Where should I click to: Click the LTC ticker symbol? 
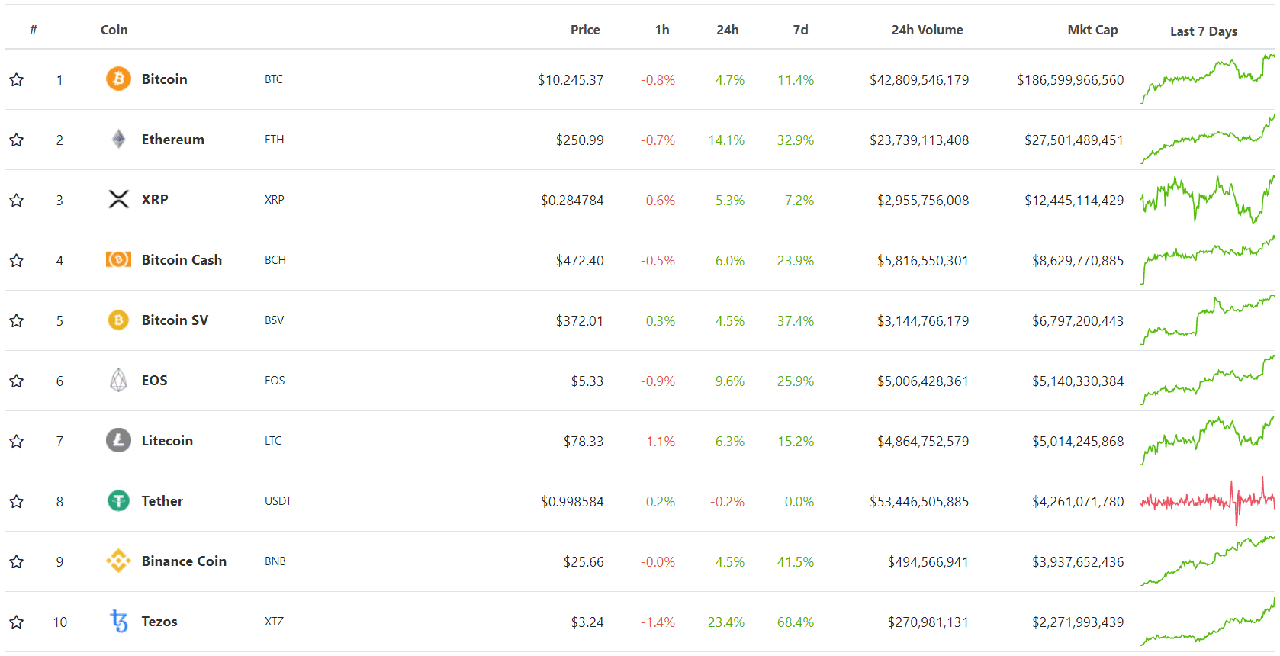tap(273, 440)
